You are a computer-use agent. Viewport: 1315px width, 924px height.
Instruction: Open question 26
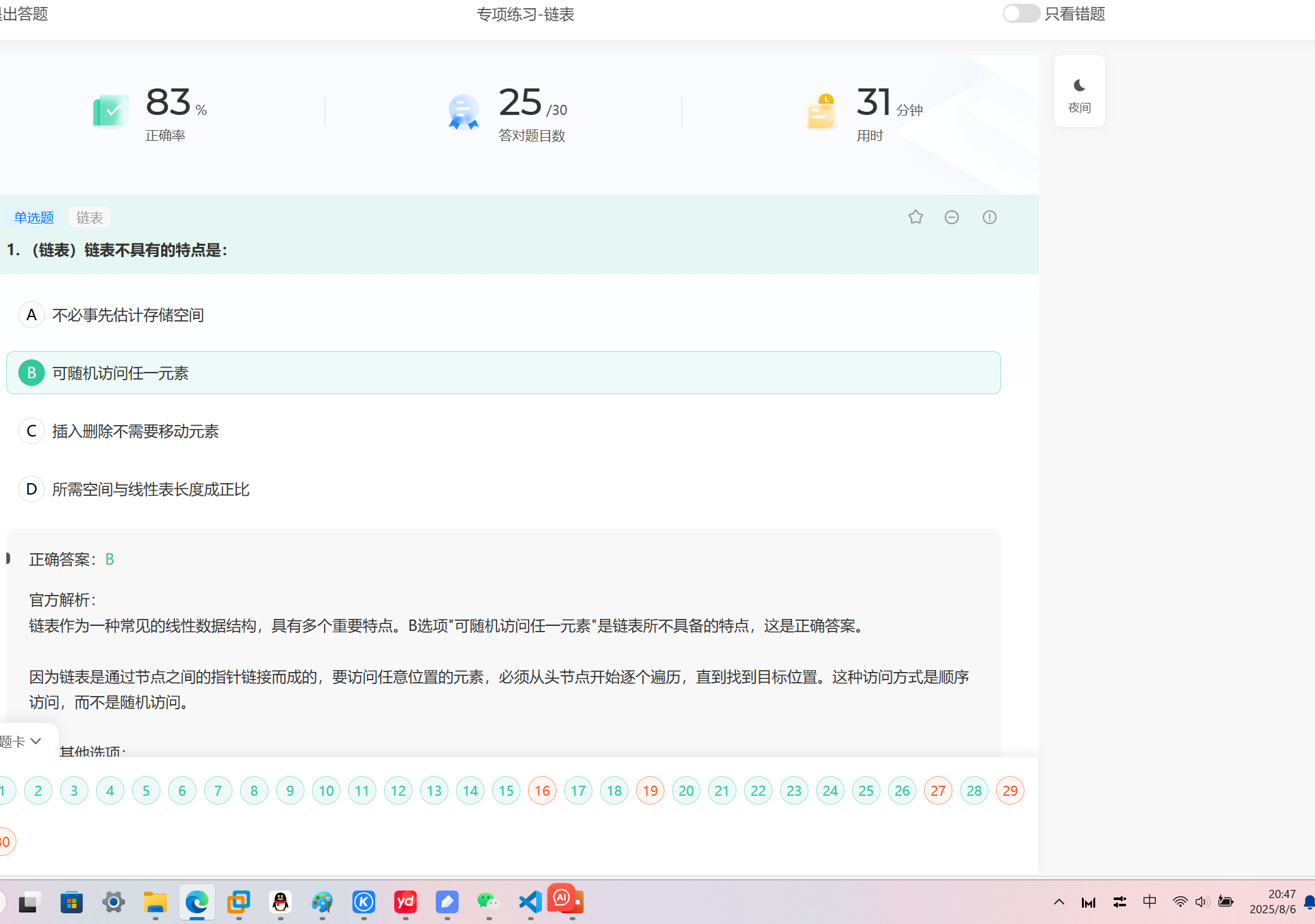click(902, 791)
